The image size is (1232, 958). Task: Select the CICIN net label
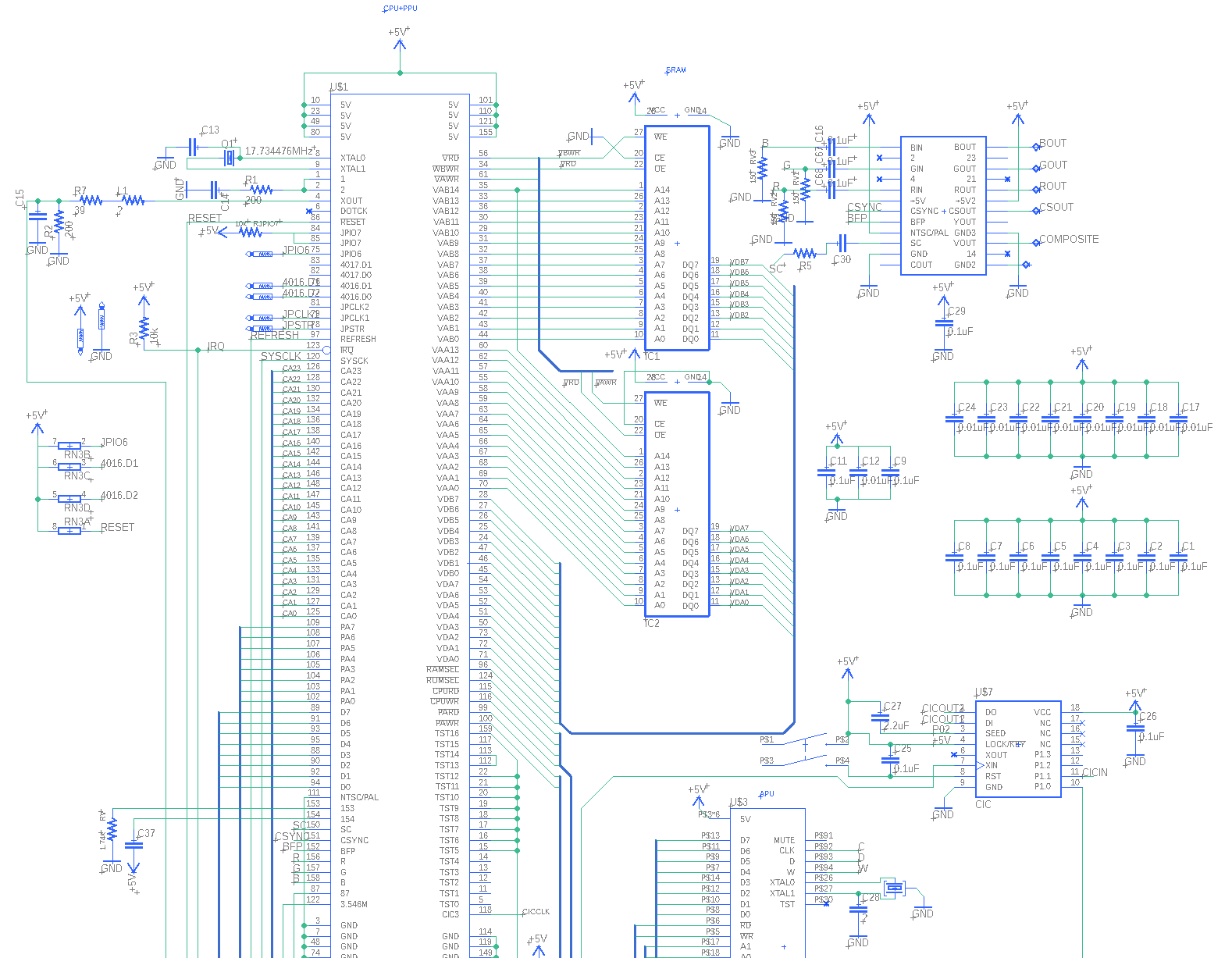tap(1095, 772)
